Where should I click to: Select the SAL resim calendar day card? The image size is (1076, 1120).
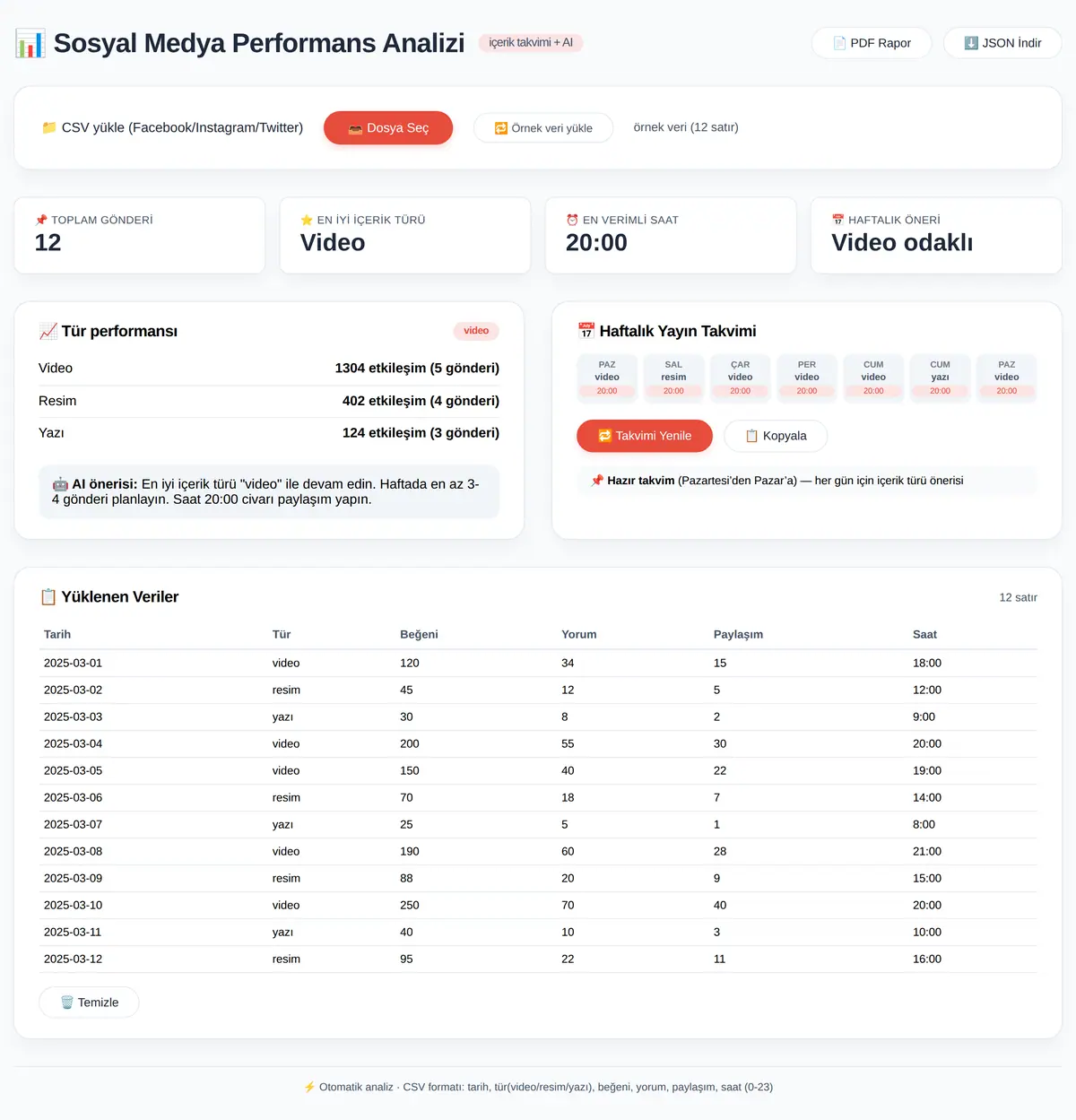pos(673,378)
